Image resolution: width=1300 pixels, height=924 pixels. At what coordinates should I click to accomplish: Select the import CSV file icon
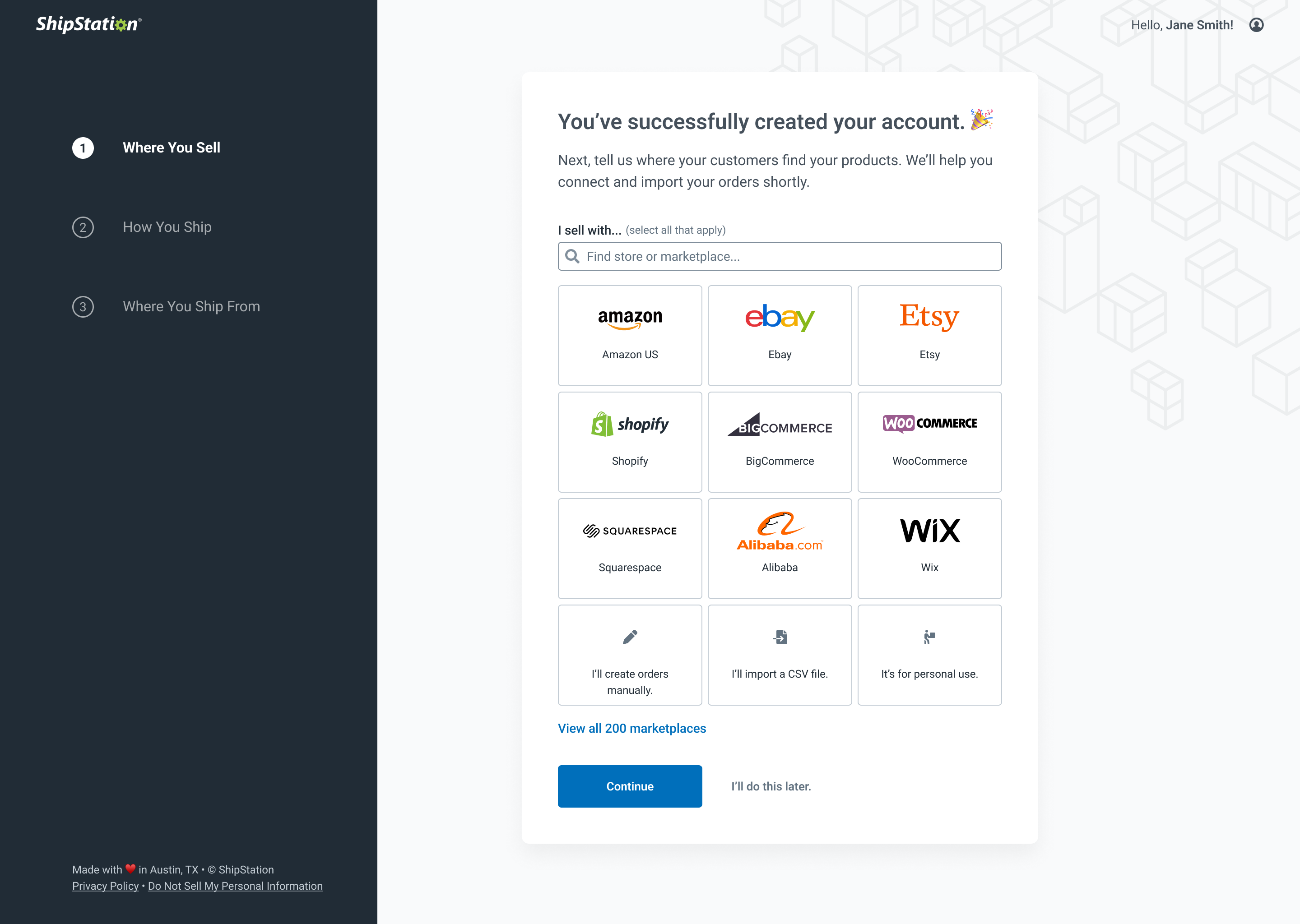pyautogui.click(x=780, y=637)
